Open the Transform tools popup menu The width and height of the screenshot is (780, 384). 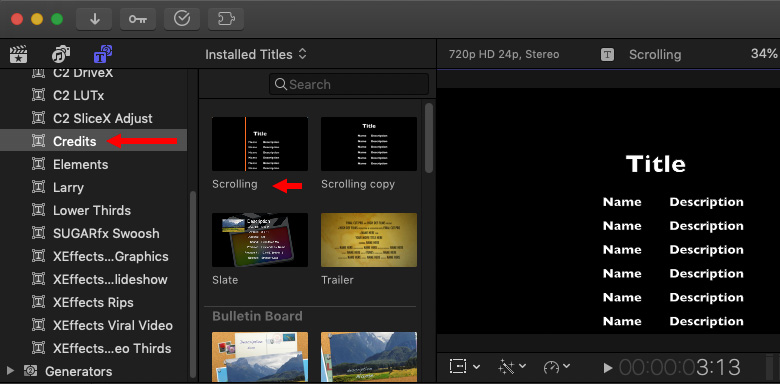point(465,367)
